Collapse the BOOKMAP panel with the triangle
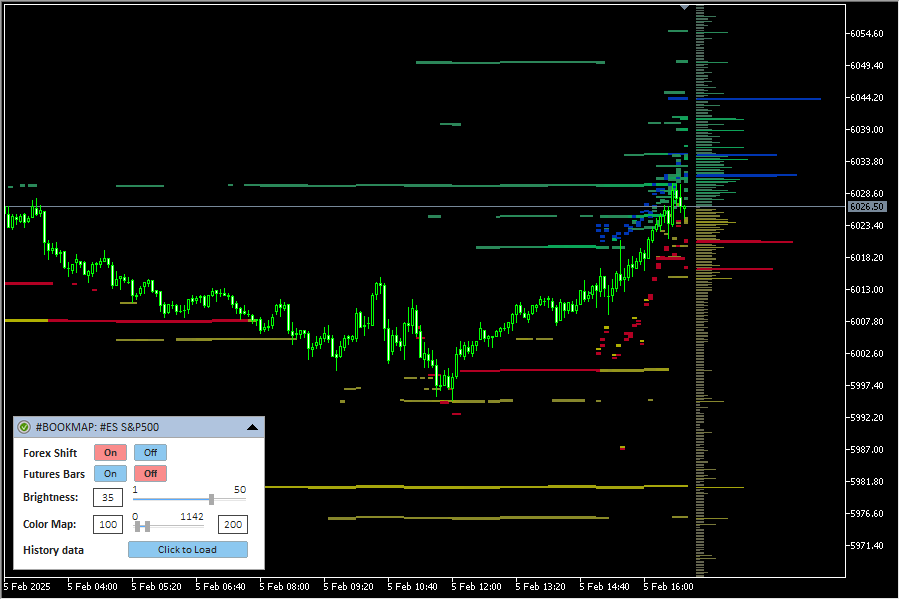Viewport: 900px width, 600px height. pos(252,427)
